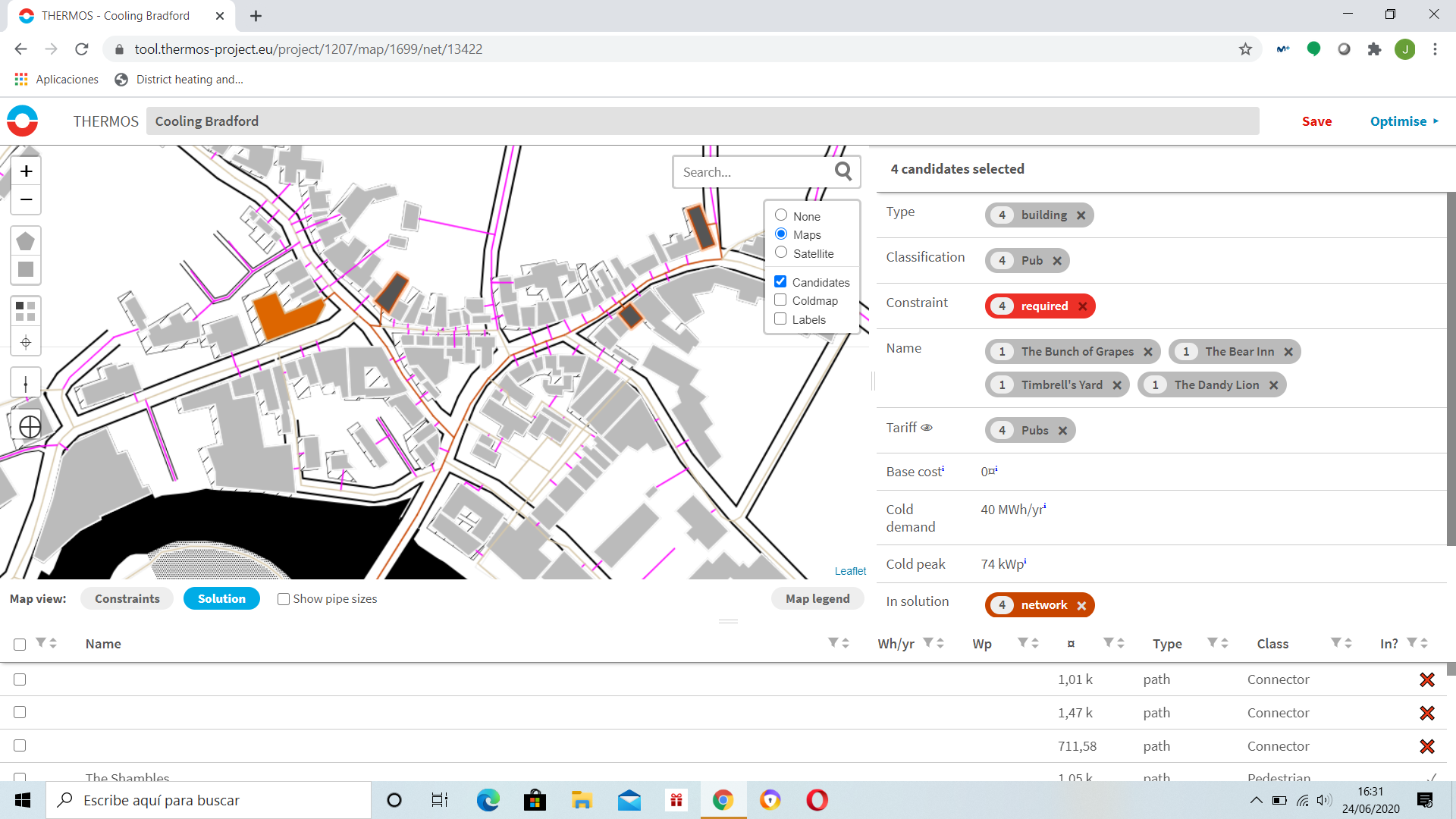Check the Show pipe sizes box
The image size is (1456, 819).
click(284, 599)
